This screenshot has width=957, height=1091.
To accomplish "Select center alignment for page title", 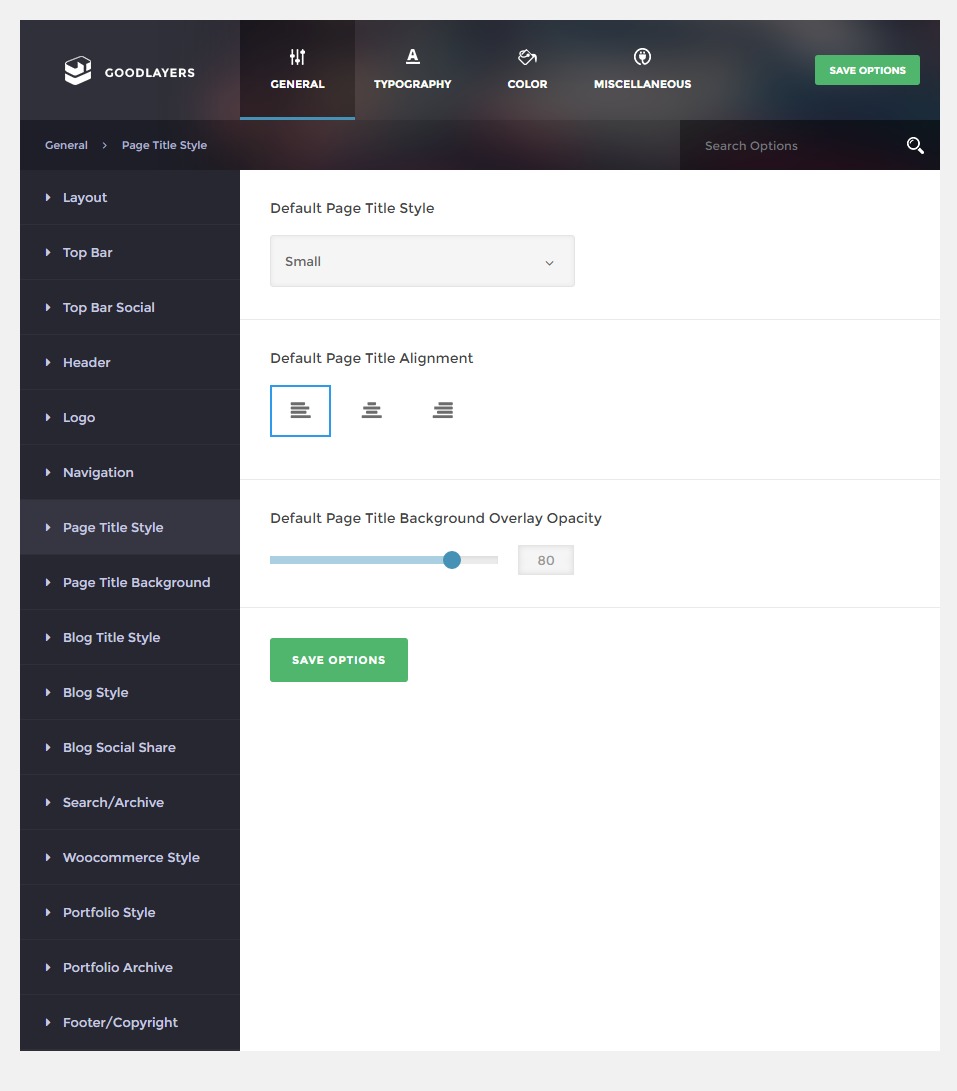I will coord(372,411).
